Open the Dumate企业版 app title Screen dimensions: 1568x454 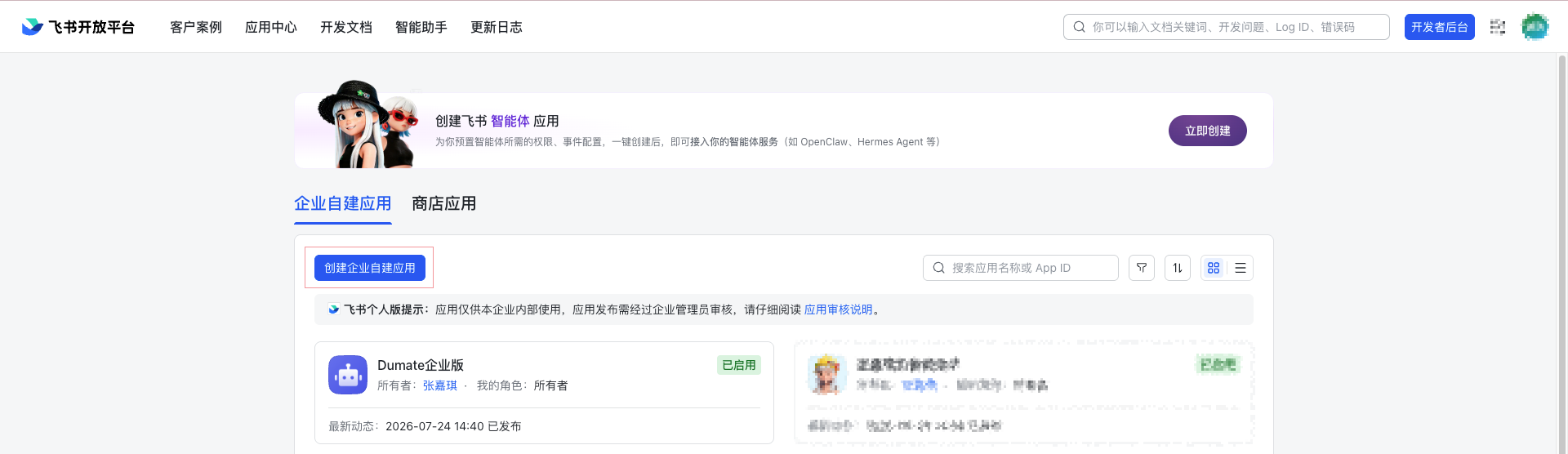click(421, 365)
